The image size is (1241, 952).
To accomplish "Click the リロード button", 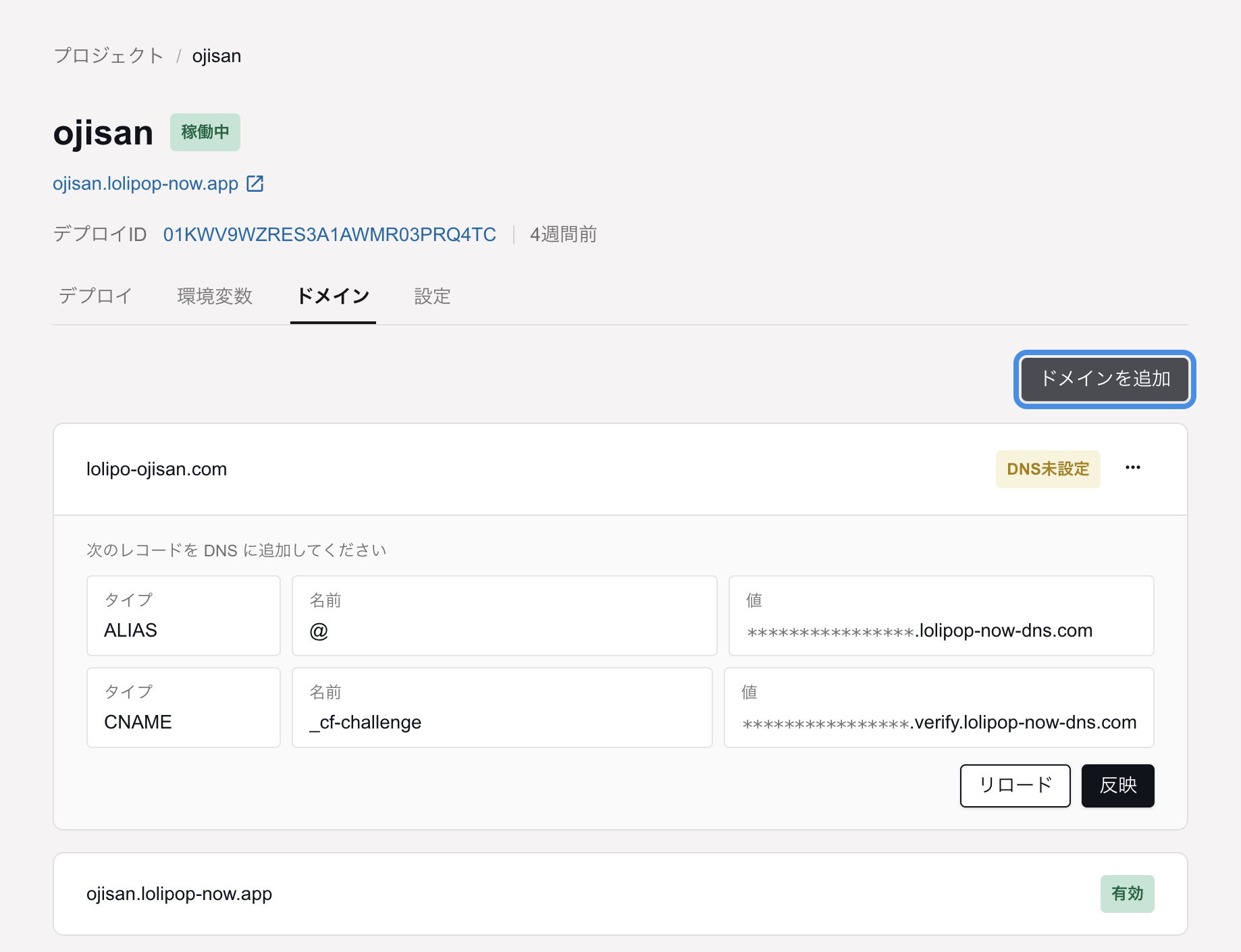I will click(1015, 786).
